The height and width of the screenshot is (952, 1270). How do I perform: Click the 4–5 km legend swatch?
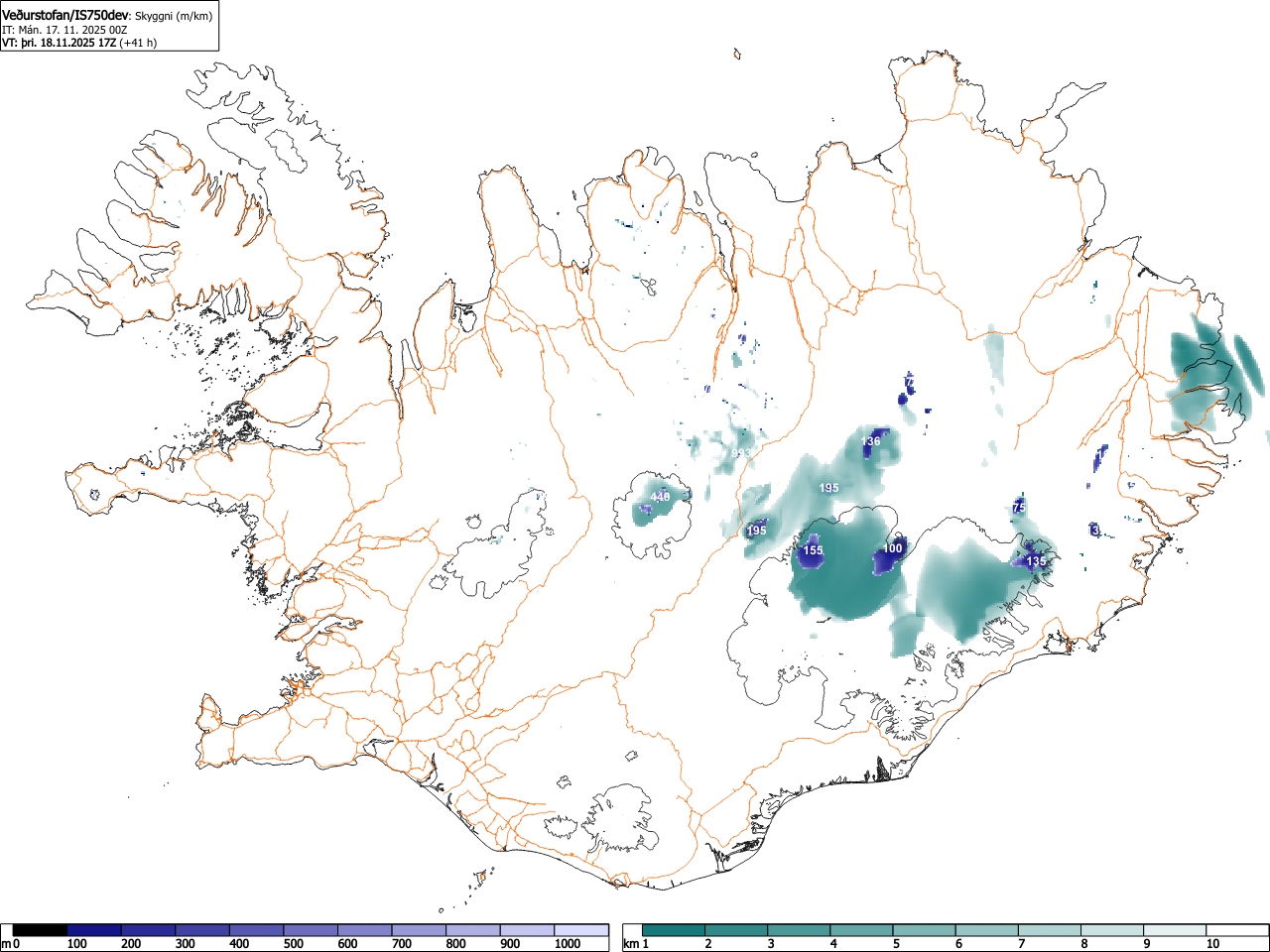(x=862, y=930)
